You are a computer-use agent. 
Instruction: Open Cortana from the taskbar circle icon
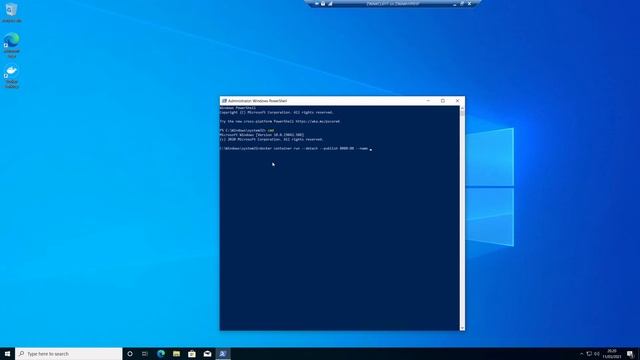(x=130, y=353)
